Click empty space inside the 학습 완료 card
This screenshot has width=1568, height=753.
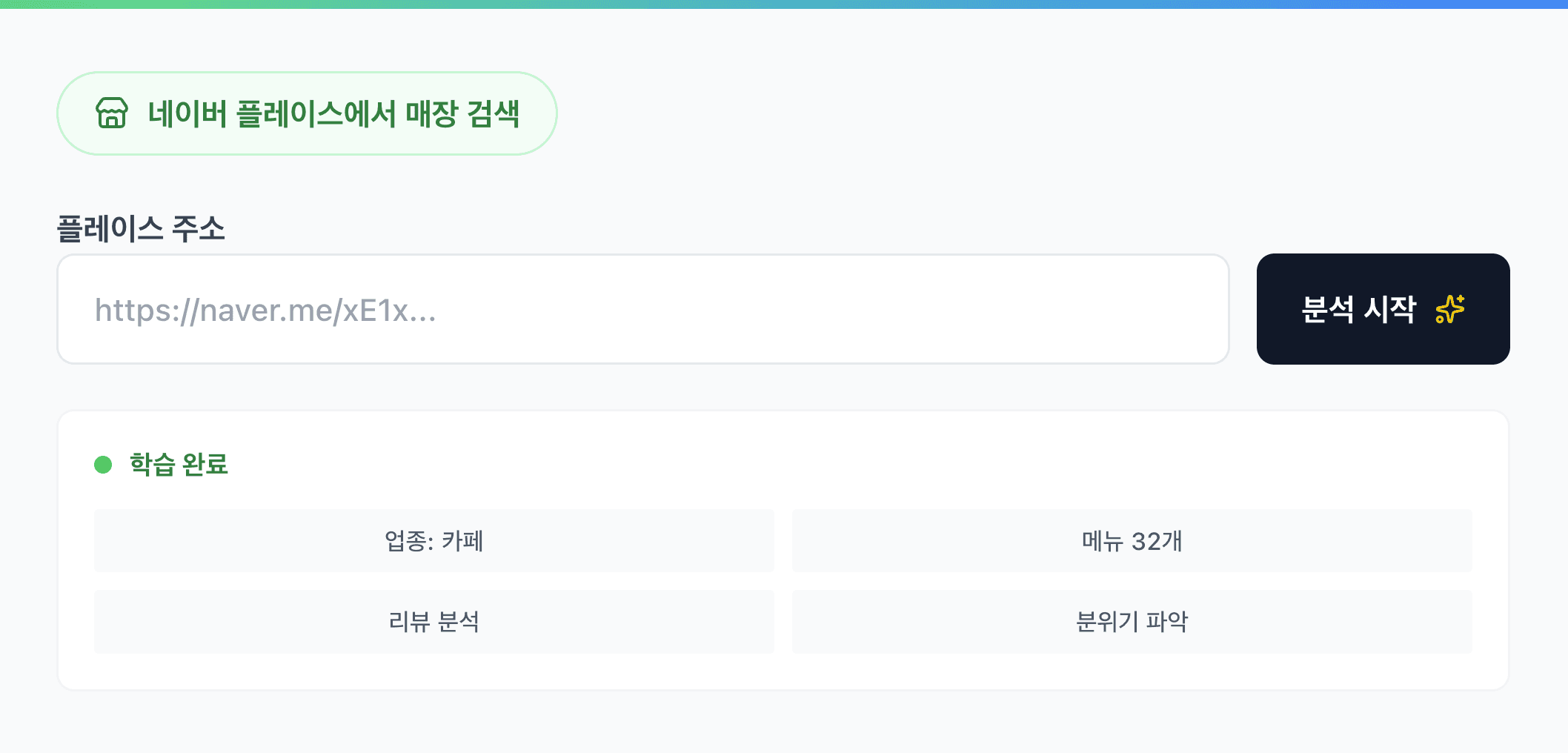click(x=815, y=463)
